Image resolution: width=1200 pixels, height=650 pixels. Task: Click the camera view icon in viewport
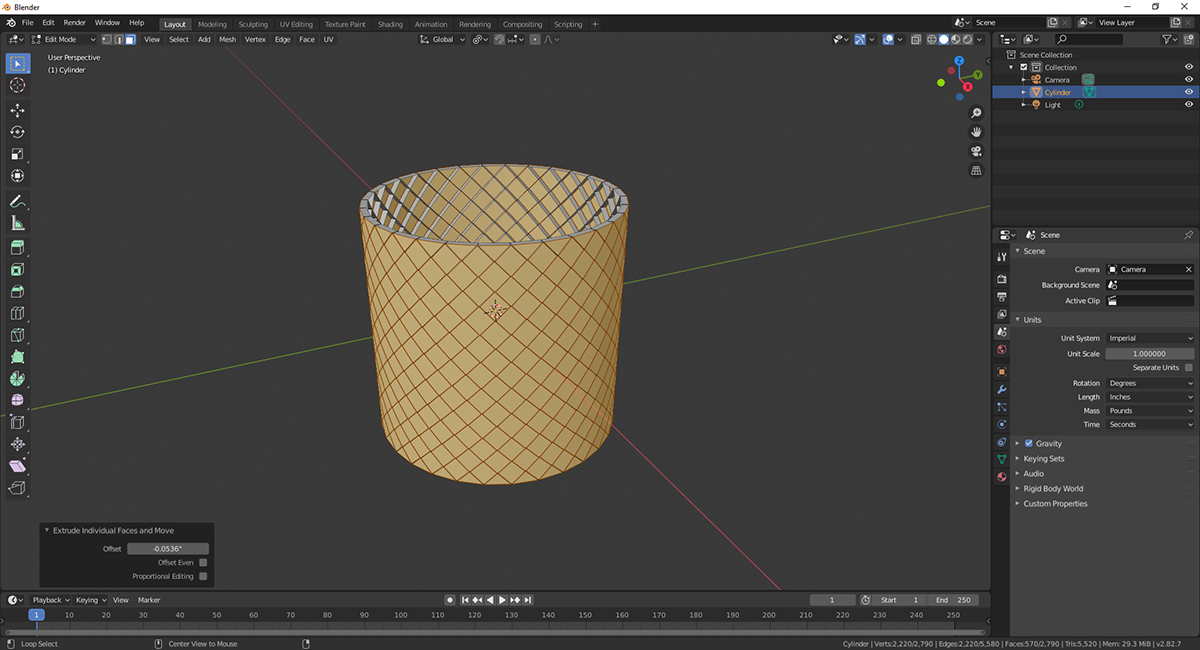point(976,151)
